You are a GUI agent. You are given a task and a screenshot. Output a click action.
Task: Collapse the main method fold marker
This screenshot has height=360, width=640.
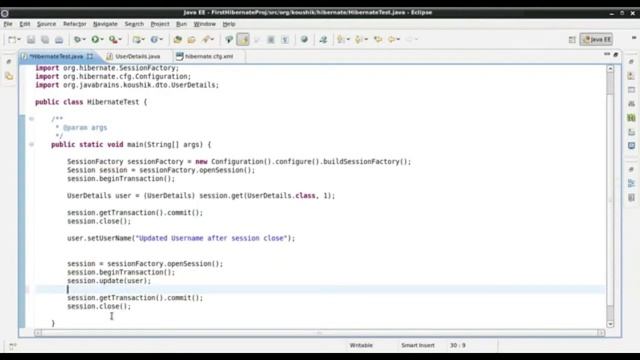point(31,144)
